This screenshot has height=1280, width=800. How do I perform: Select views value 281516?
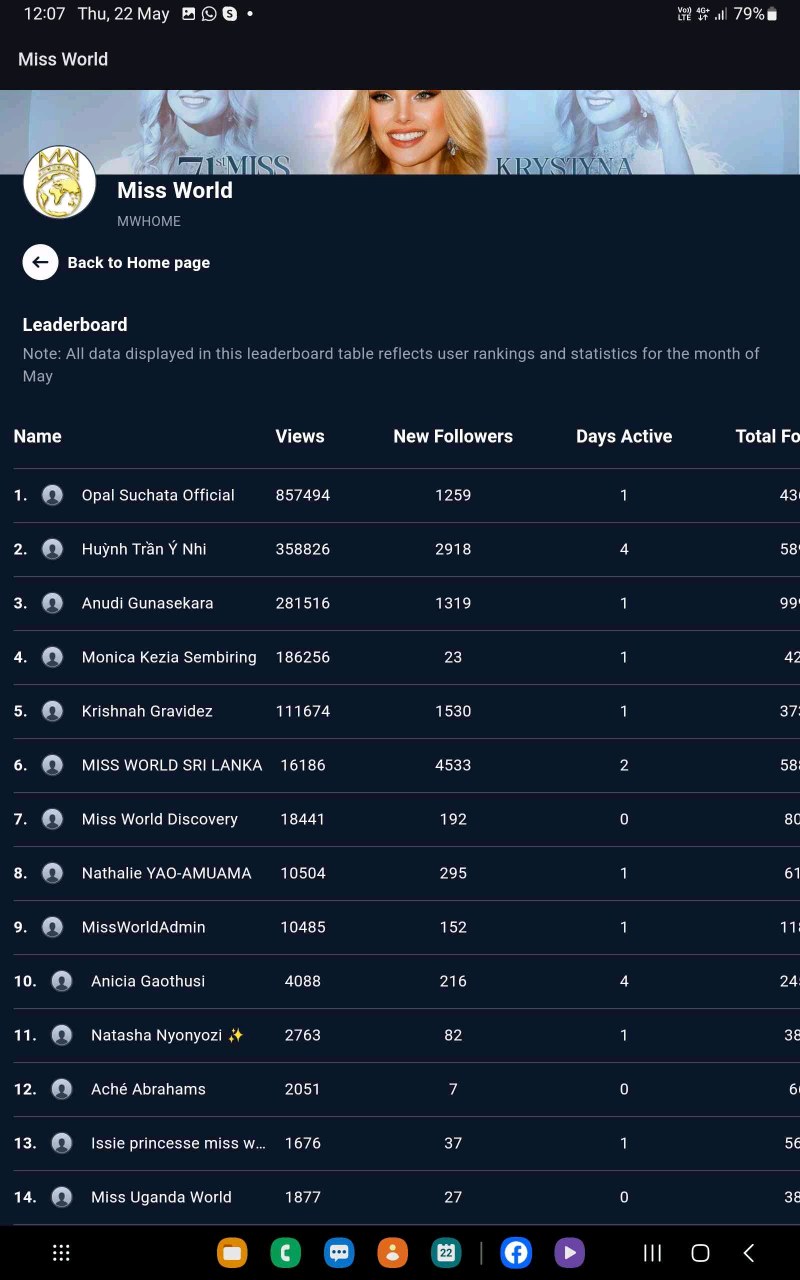pos(303,603)
